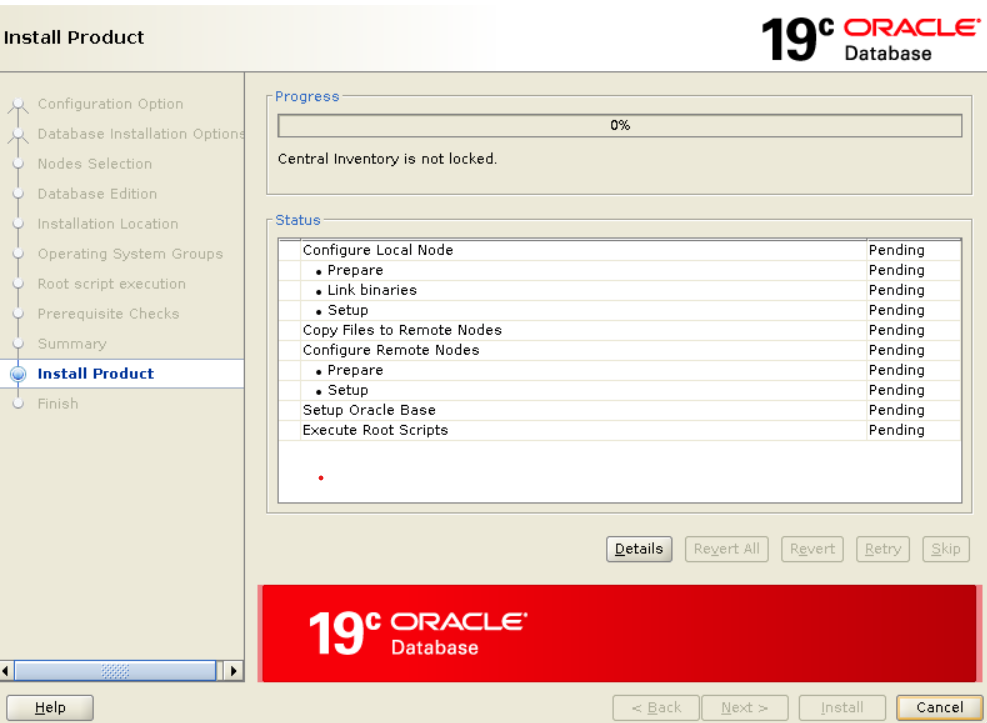Click the Central Inventory is not locked message
Screen dimensions: 987x723
[x=387, y=159]
